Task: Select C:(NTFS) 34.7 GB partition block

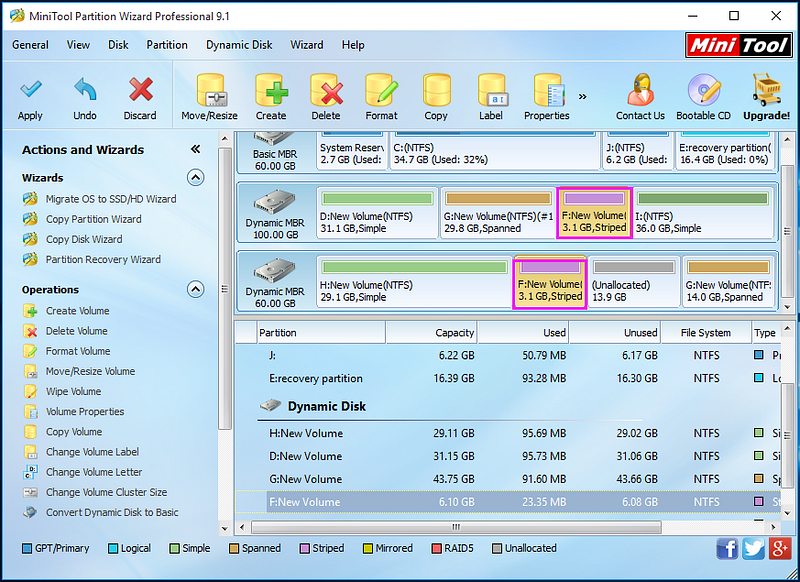Action: (x=495, y=151)
